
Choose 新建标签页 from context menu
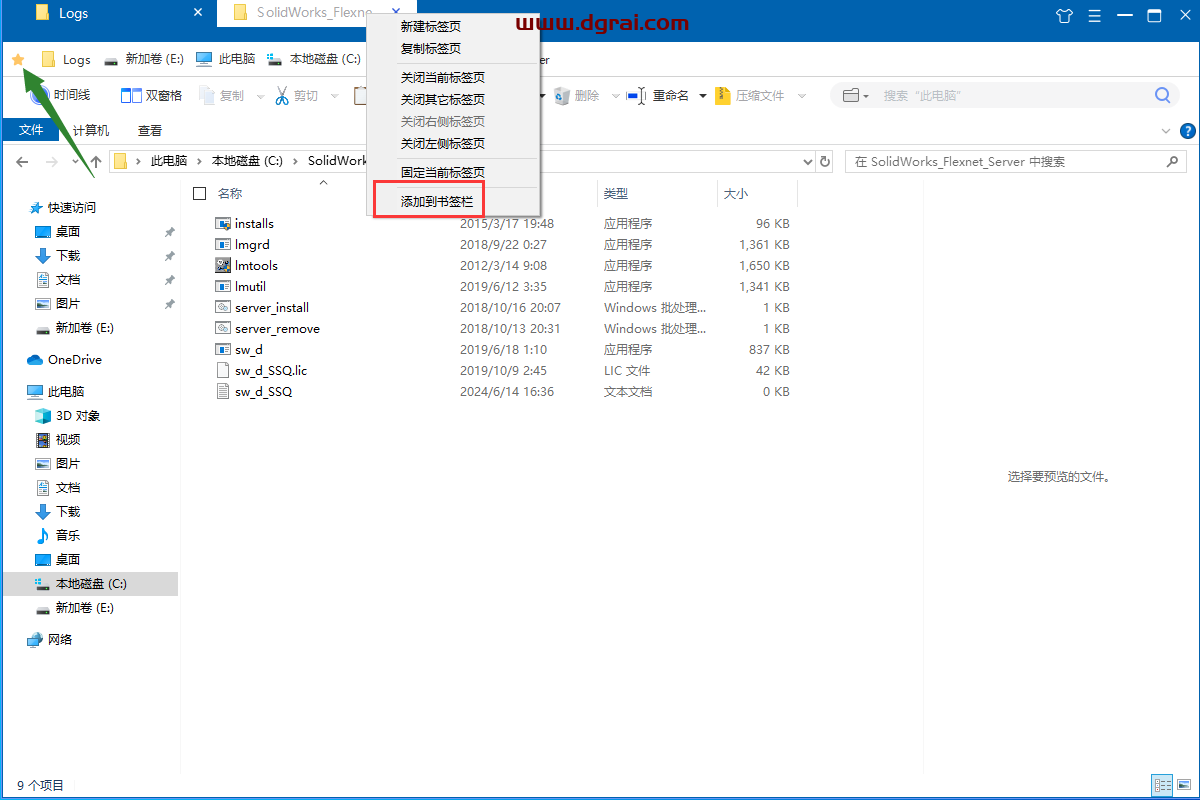(431, 27)
